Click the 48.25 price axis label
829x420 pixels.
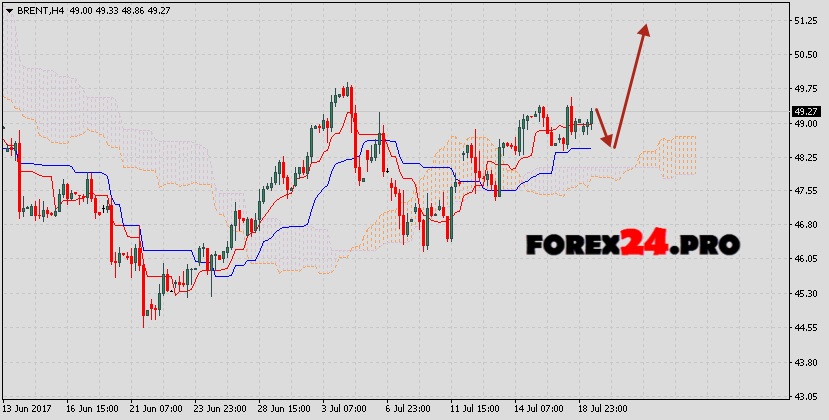[804, 158]
